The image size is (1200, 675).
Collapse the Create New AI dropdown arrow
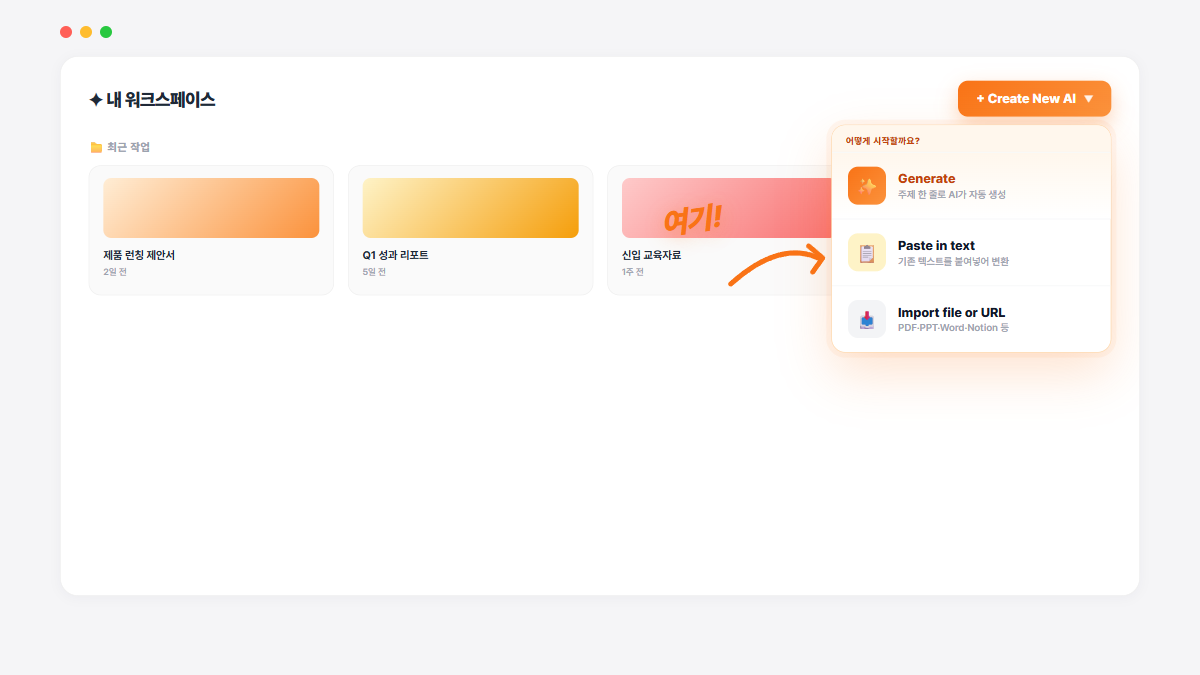1088,99
